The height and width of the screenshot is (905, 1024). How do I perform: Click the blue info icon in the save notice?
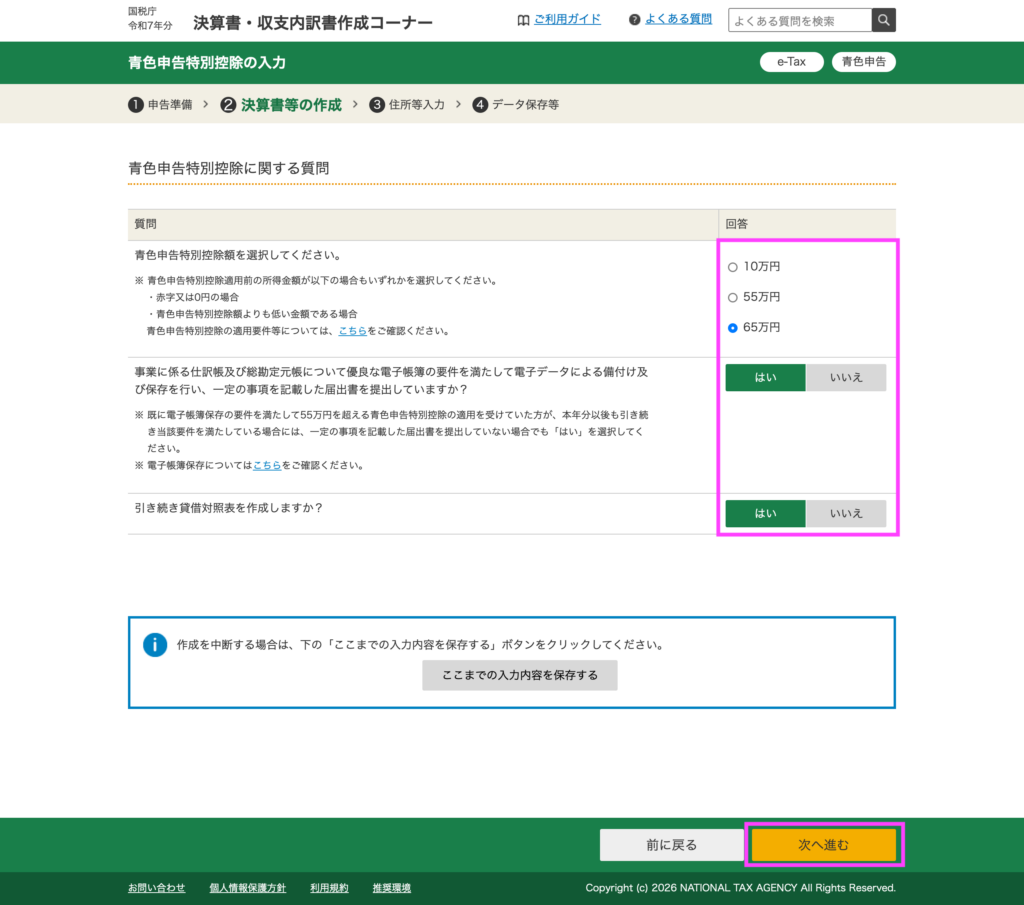[155, 645]
